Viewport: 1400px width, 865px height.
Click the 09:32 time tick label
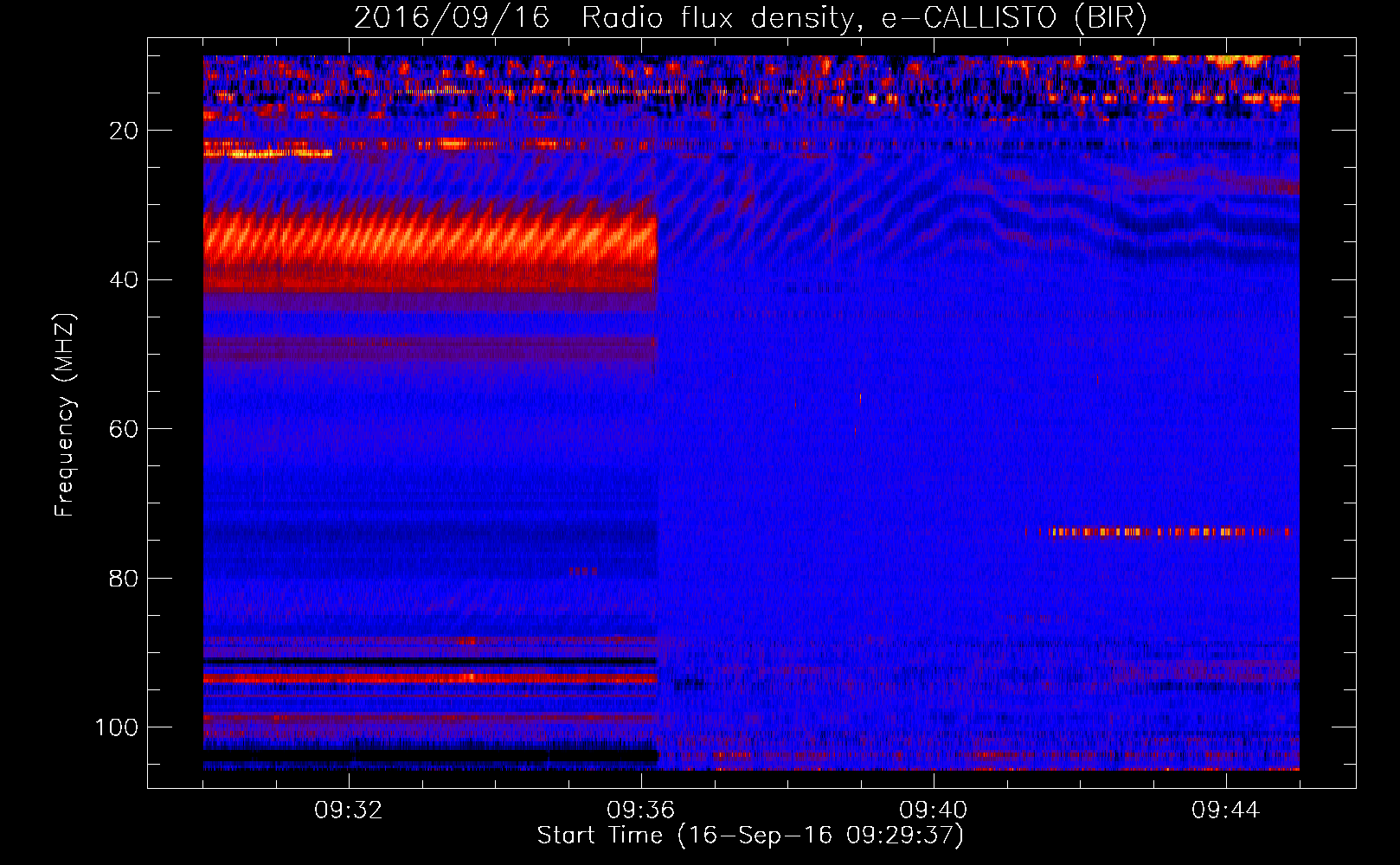(x=349, y=811)
